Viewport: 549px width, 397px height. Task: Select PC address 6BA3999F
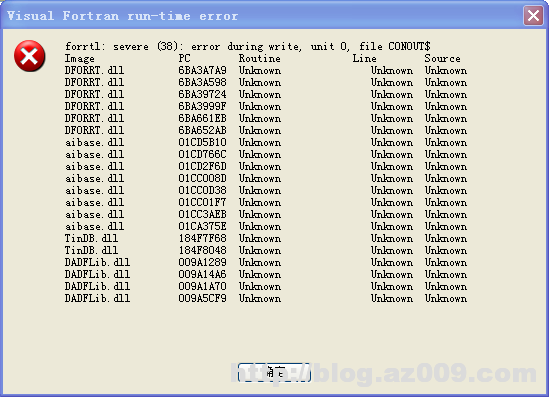(202, 106)
